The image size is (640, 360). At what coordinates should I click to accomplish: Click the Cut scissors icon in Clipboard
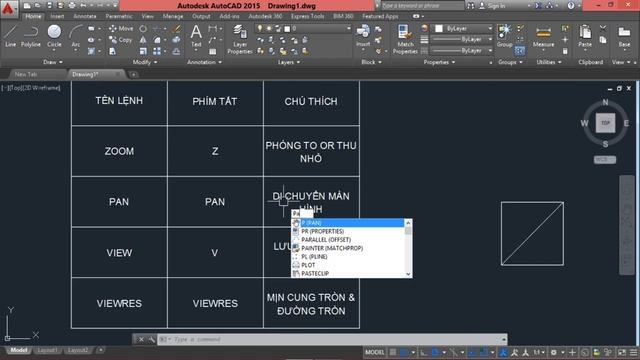(603, 28)
